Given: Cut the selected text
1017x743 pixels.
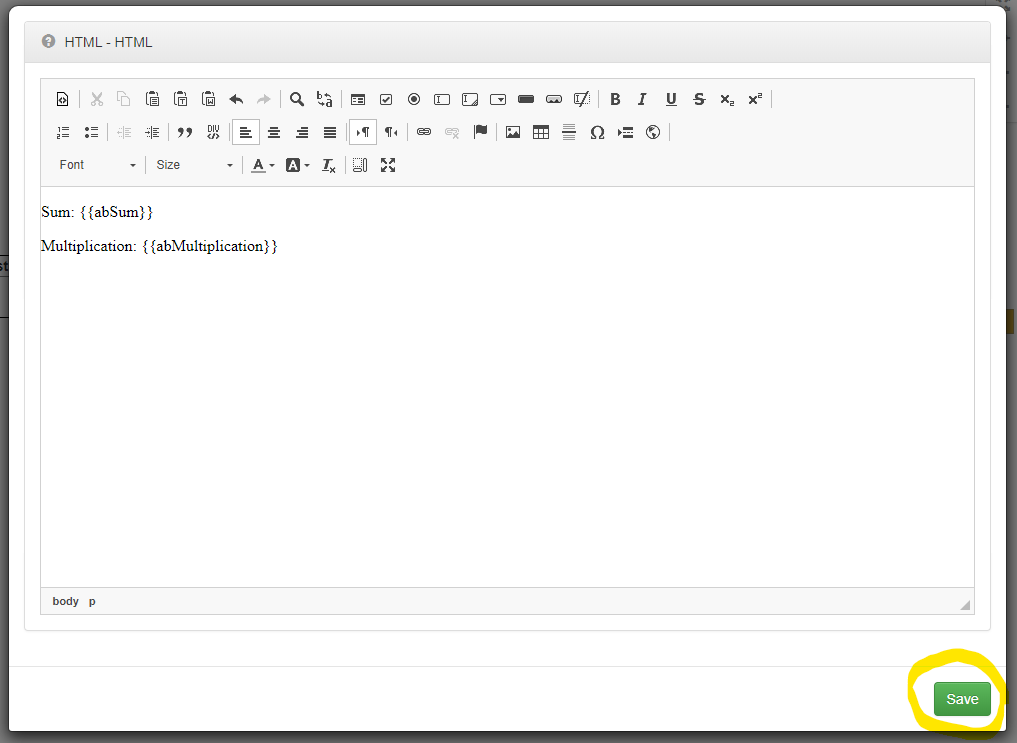Looking at the screenshot, I should click(x=97, y=99).
